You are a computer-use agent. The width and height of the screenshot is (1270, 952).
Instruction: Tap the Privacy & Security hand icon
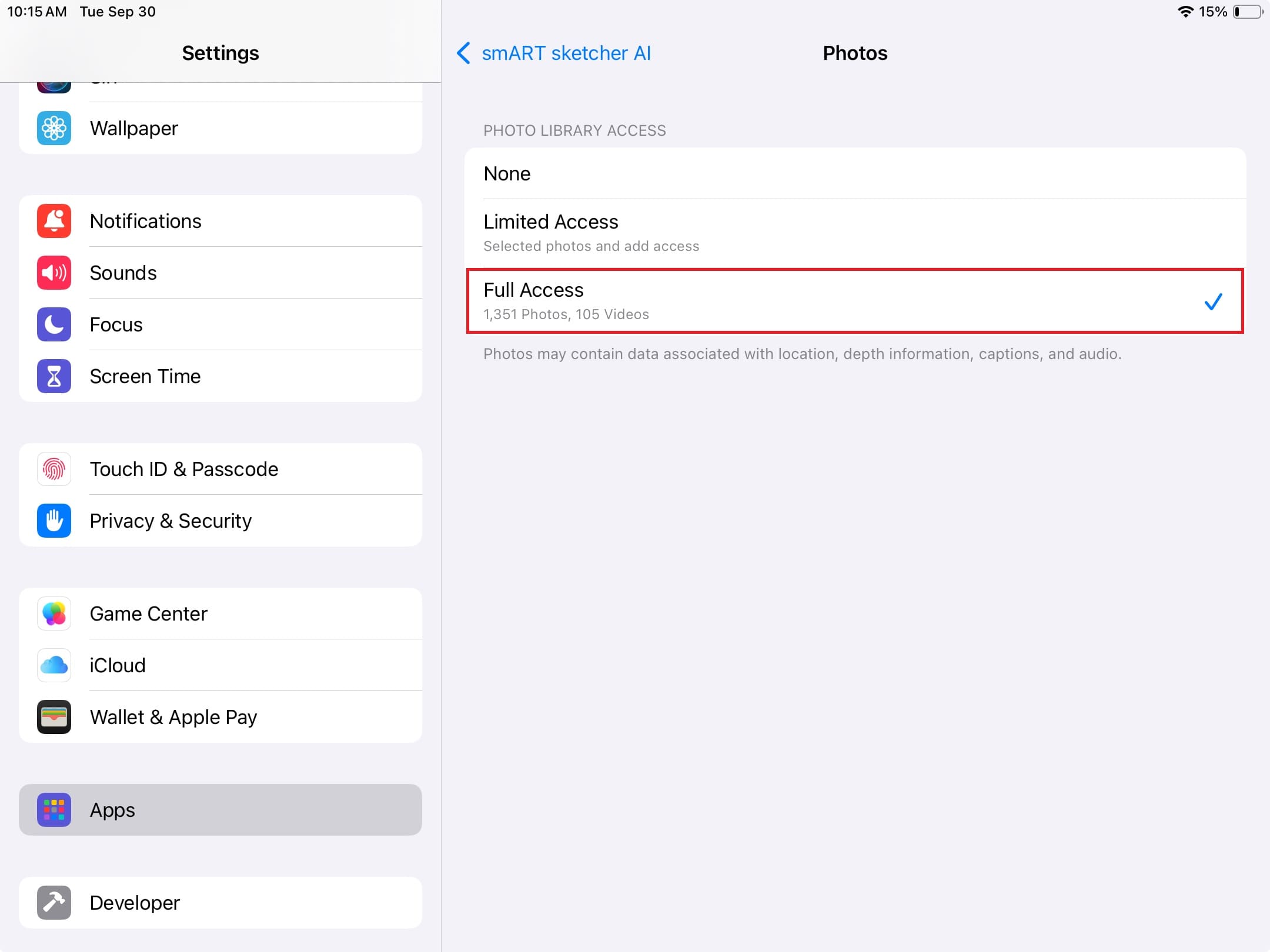click(x=54, y=521)
